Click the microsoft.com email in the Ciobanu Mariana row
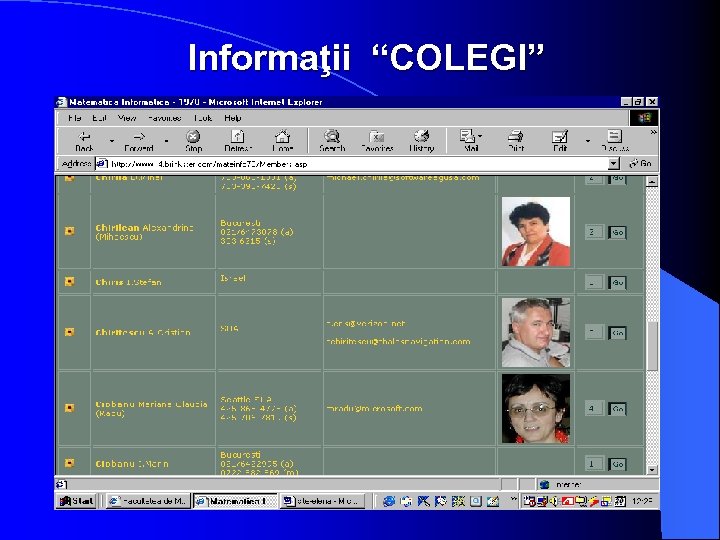The width and height of the screenshot is (720, 540). [x=374, y=408]
